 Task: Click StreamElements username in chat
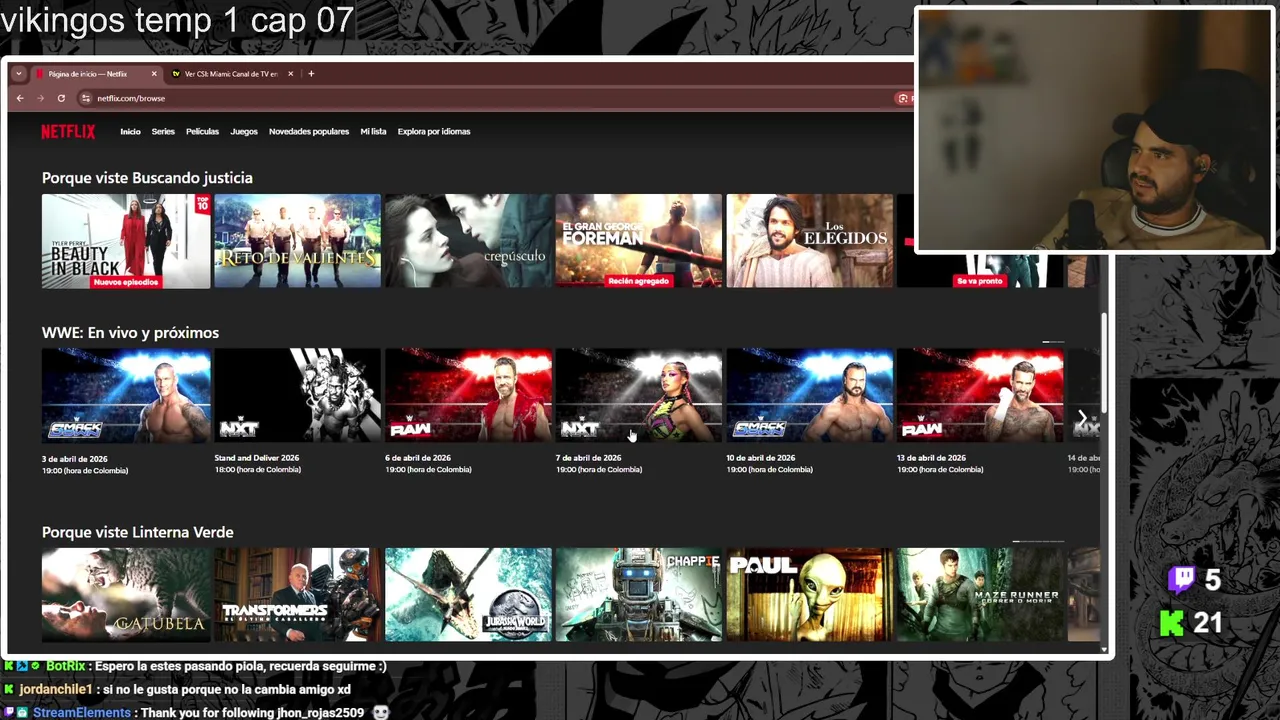tap(82, 713)
